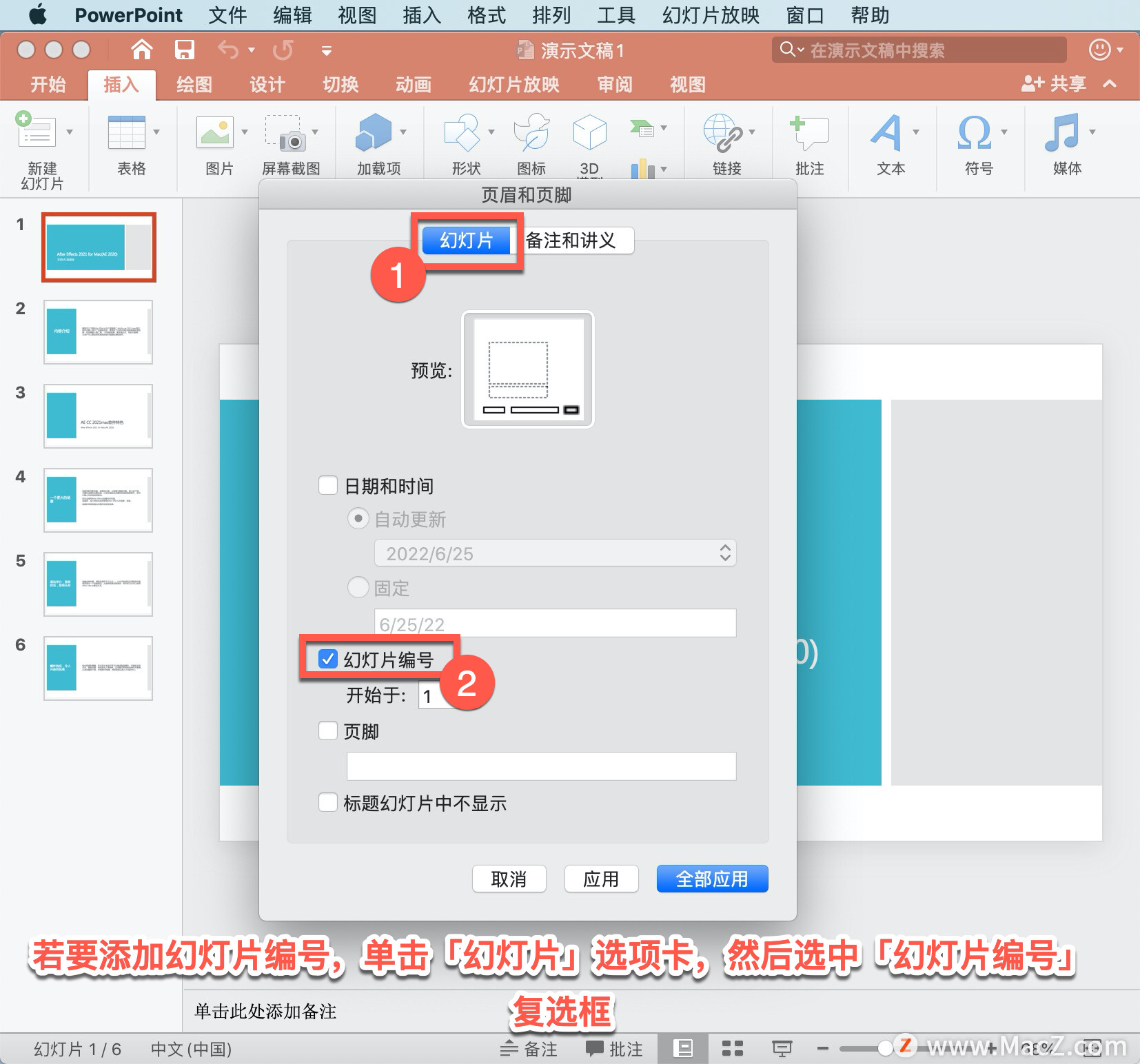Toggle Notes pane in status bar
This screenshot has height=1064, width=1140.
coord(529,1049)
